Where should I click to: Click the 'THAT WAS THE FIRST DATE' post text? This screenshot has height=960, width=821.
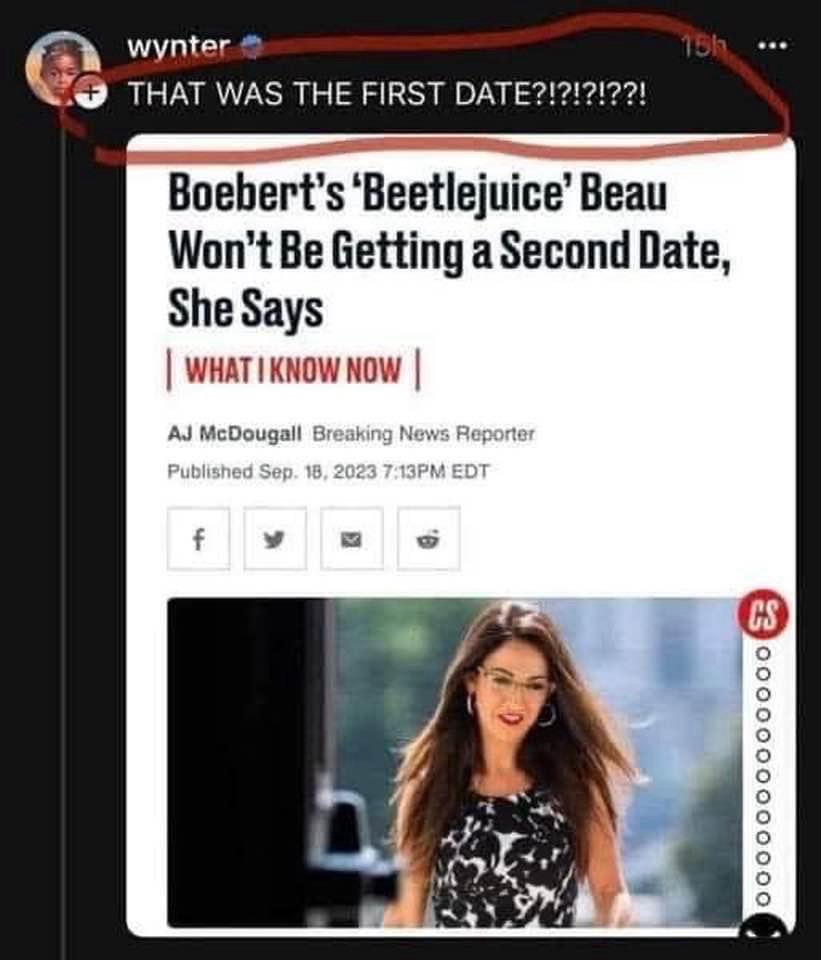point(386,95)
